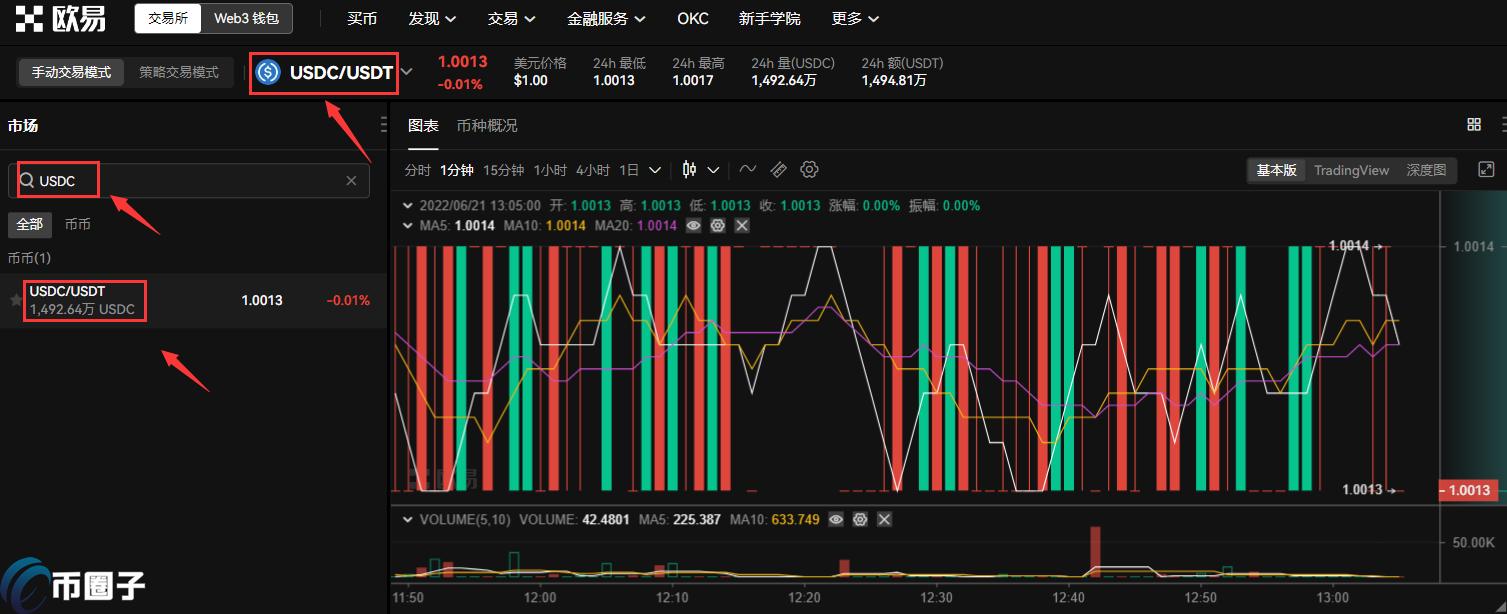Open the chart settings gear icon
This screenshot has width=1507, height=614.
809,170
